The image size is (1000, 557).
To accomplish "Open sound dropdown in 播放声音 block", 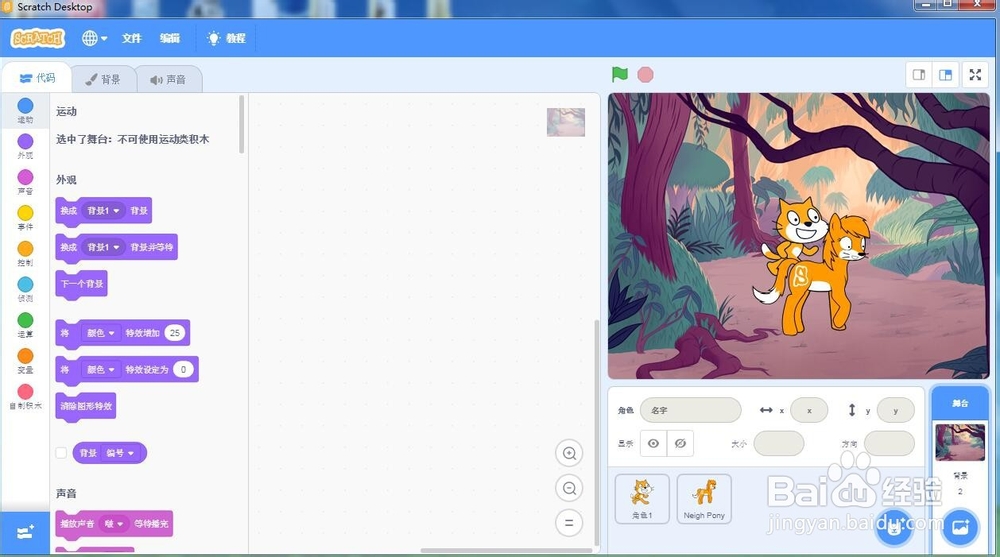I will [x=114, y=524].
